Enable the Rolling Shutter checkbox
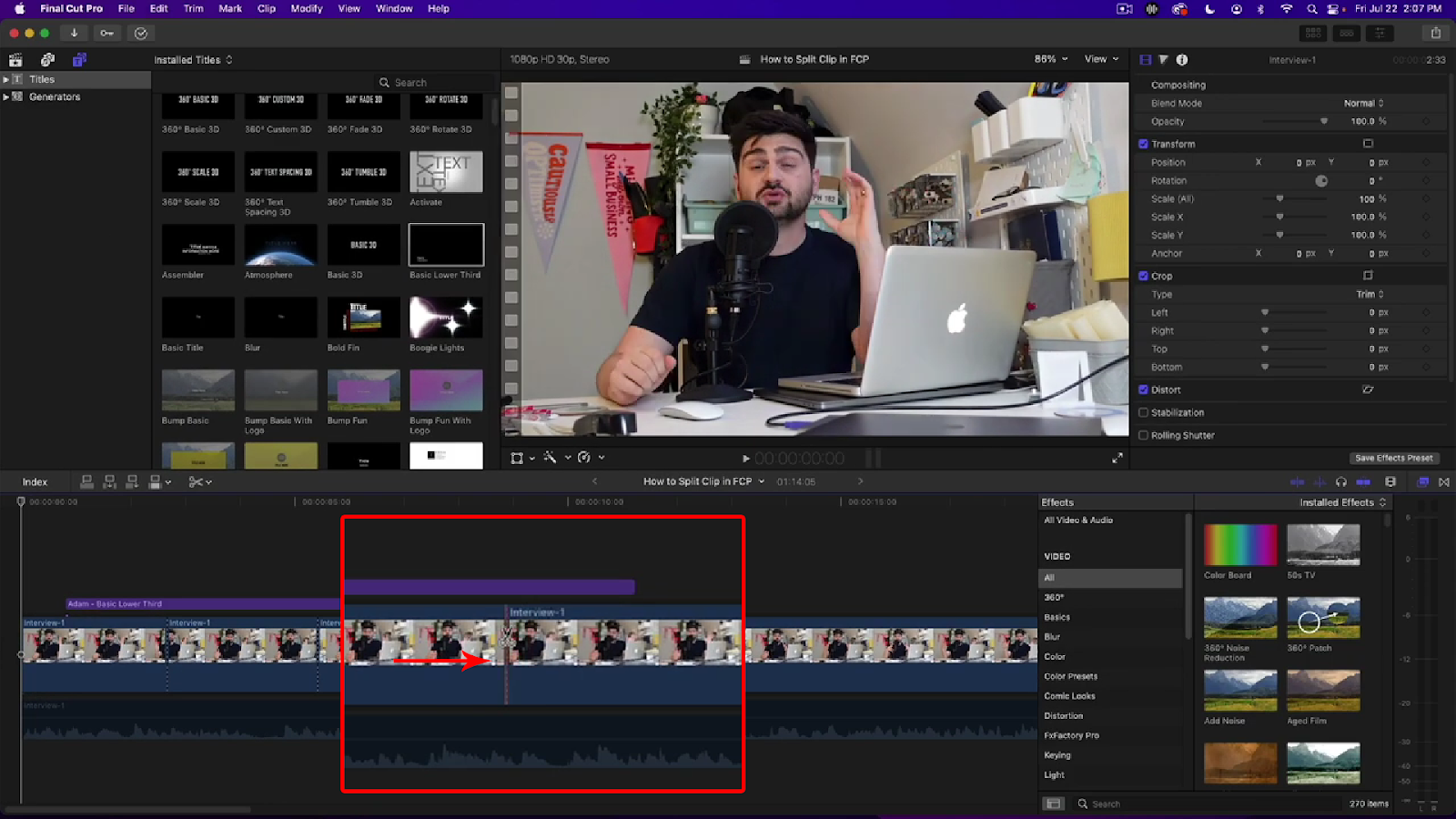This screenshot has height=819, width=1456. [1144, 435]
